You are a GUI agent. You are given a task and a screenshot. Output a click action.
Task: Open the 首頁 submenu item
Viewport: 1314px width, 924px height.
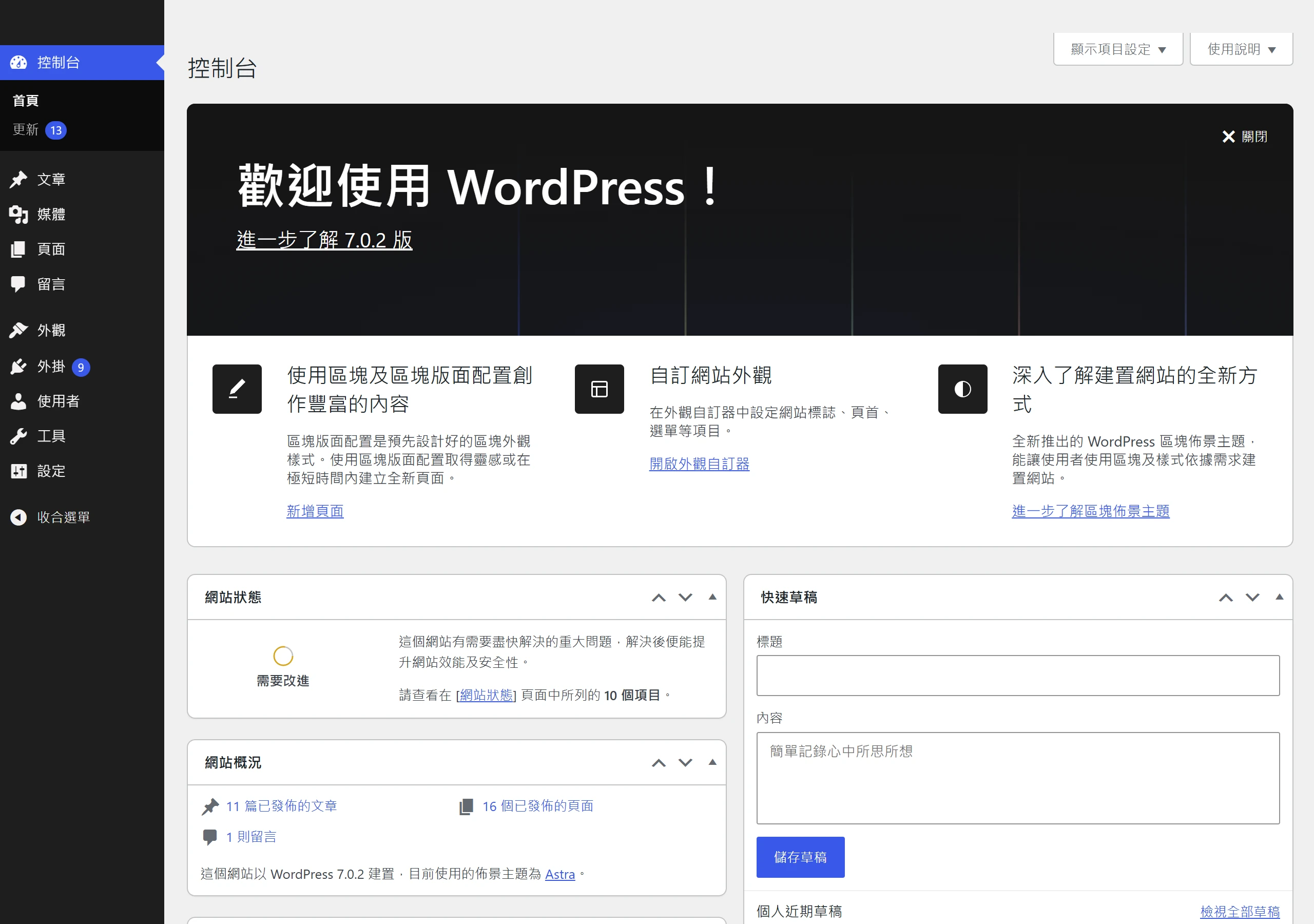[x=26, y=101]
